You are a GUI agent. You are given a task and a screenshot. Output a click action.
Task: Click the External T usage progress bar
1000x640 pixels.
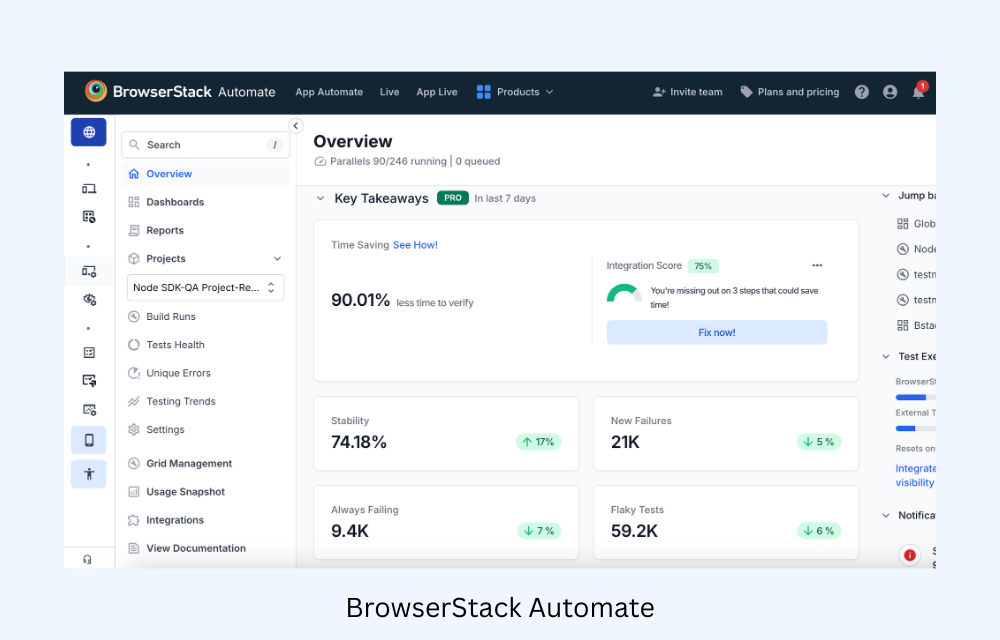click(x=916, y=428)
